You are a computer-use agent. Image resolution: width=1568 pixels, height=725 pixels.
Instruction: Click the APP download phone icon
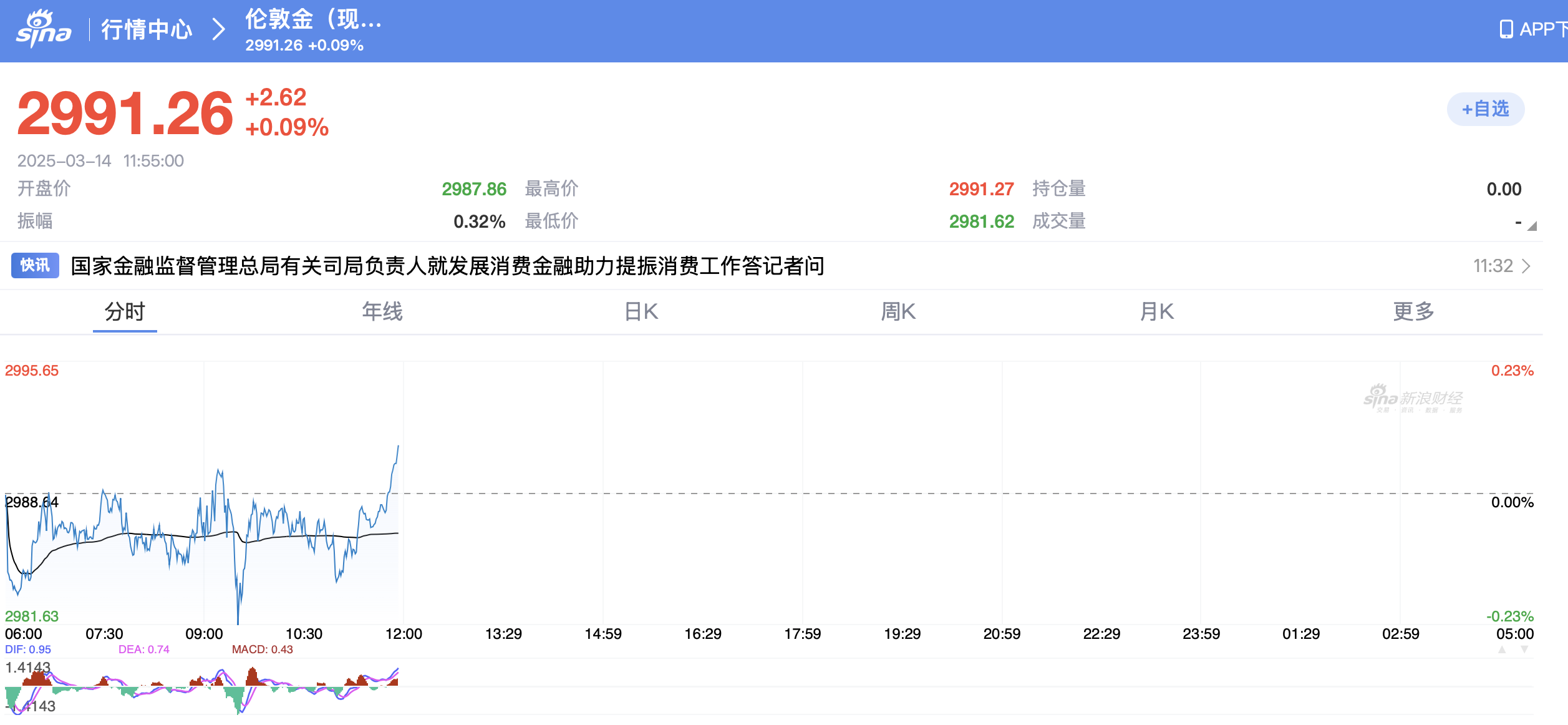click(1506, 29)
